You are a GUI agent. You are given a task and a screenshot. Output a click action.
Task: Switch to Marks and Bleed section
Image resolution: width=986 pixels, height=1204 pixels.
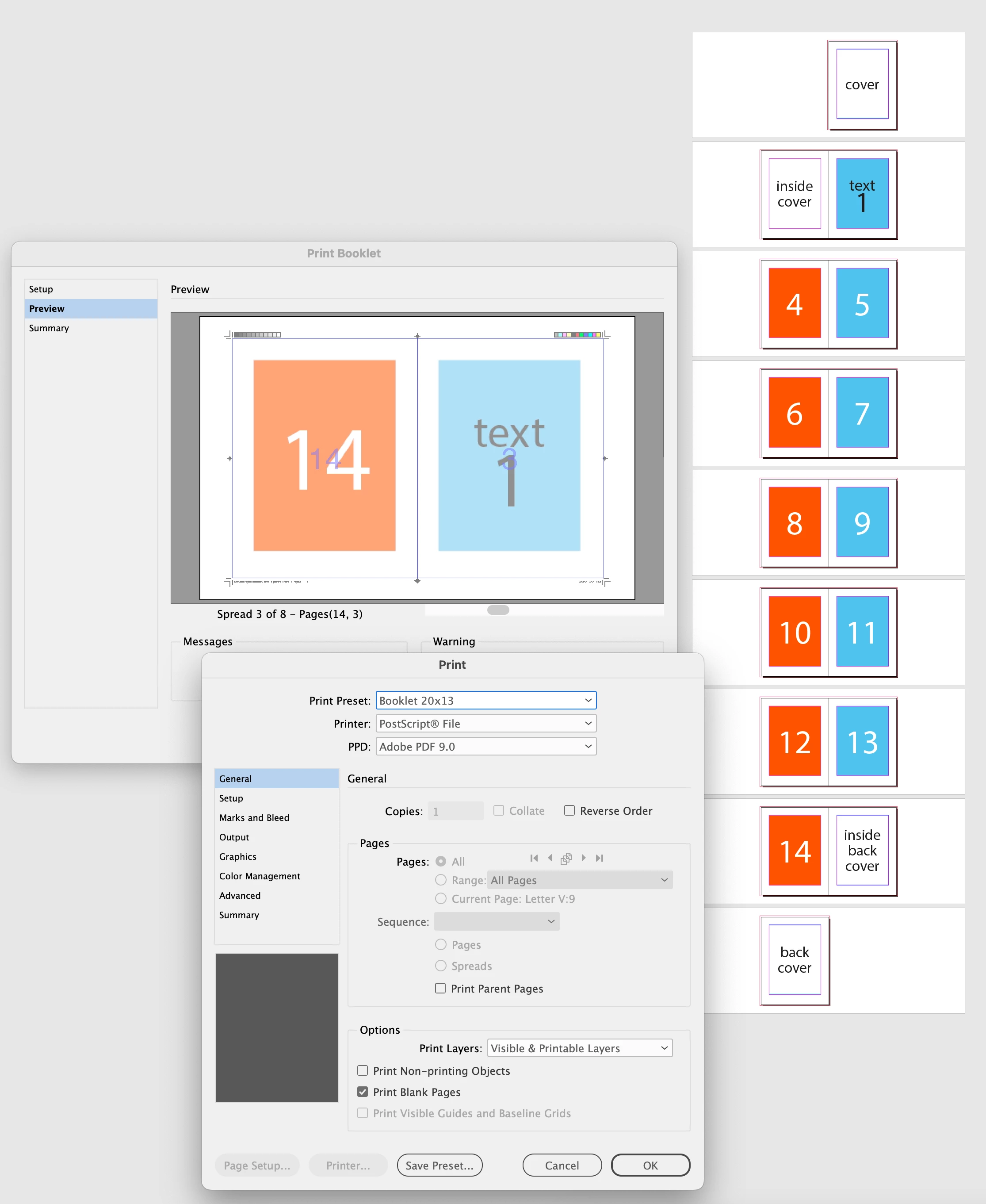coord(254,817)
